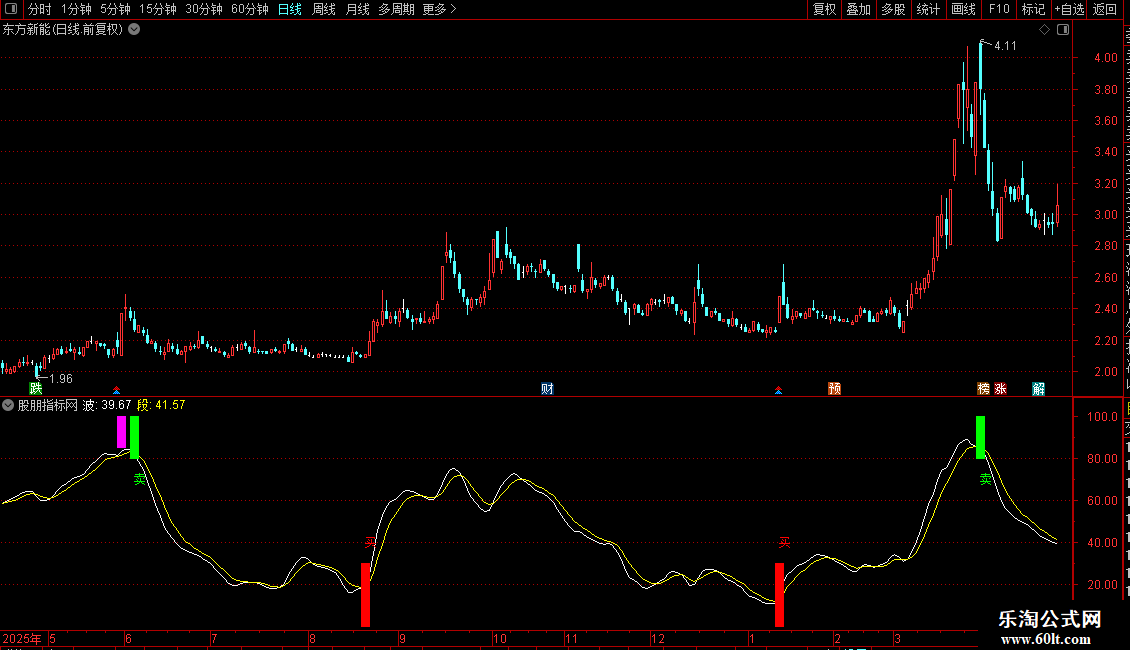Click the cyan 解 marker icon
The height and width of the screenshot is (650, 1130).
pos(1038,389)
